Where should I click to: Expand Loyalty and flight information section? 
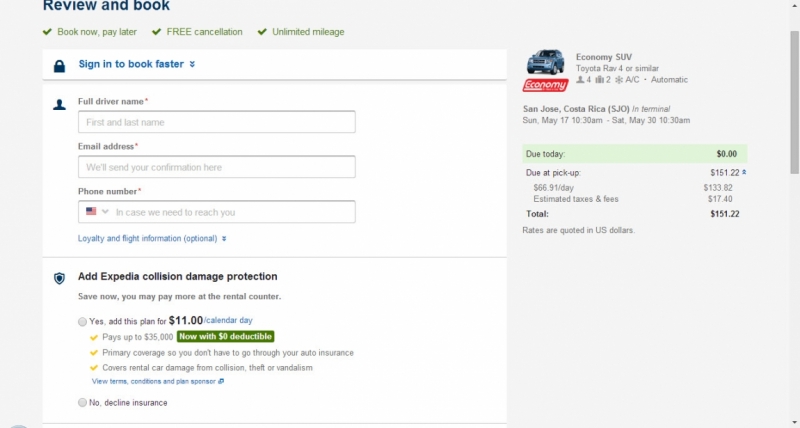(x=152, y=239)
